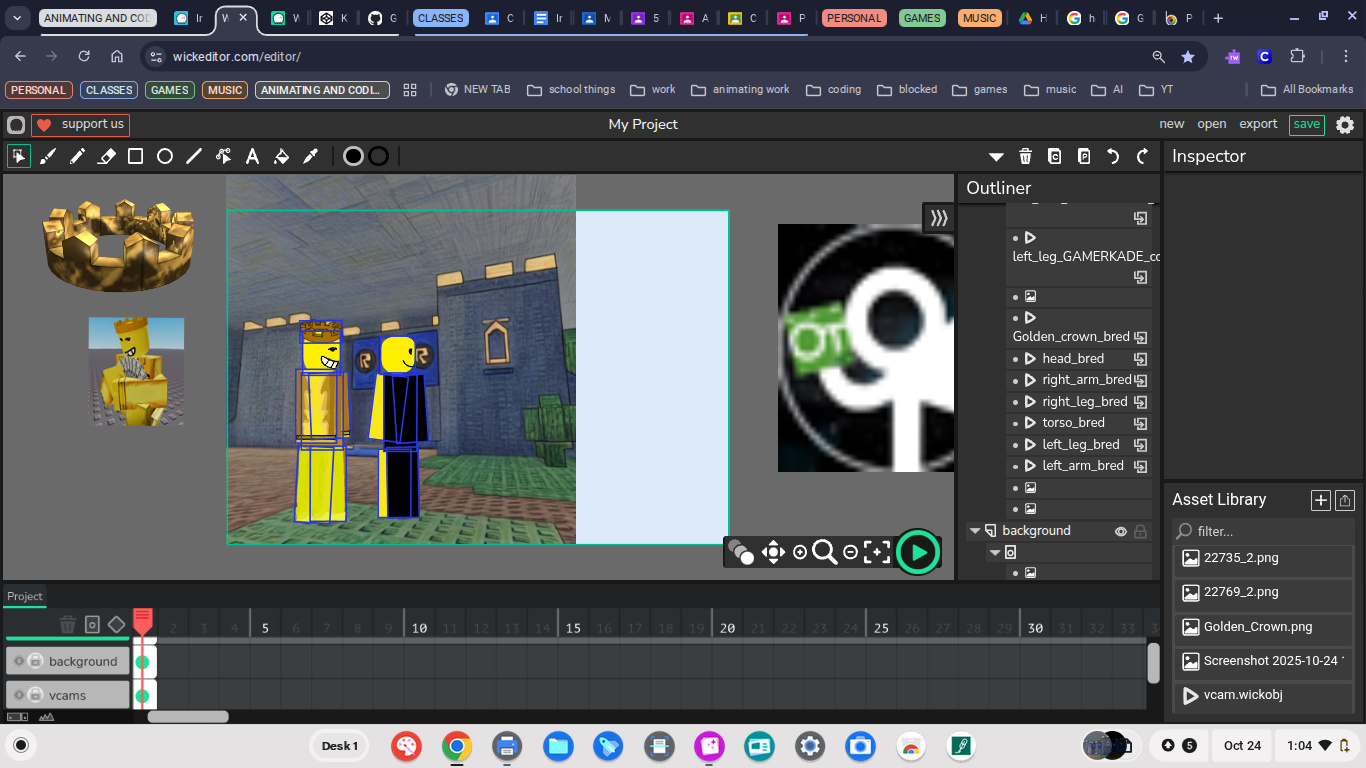
Task: Pick the Text tool
Action: coord(253,156)
